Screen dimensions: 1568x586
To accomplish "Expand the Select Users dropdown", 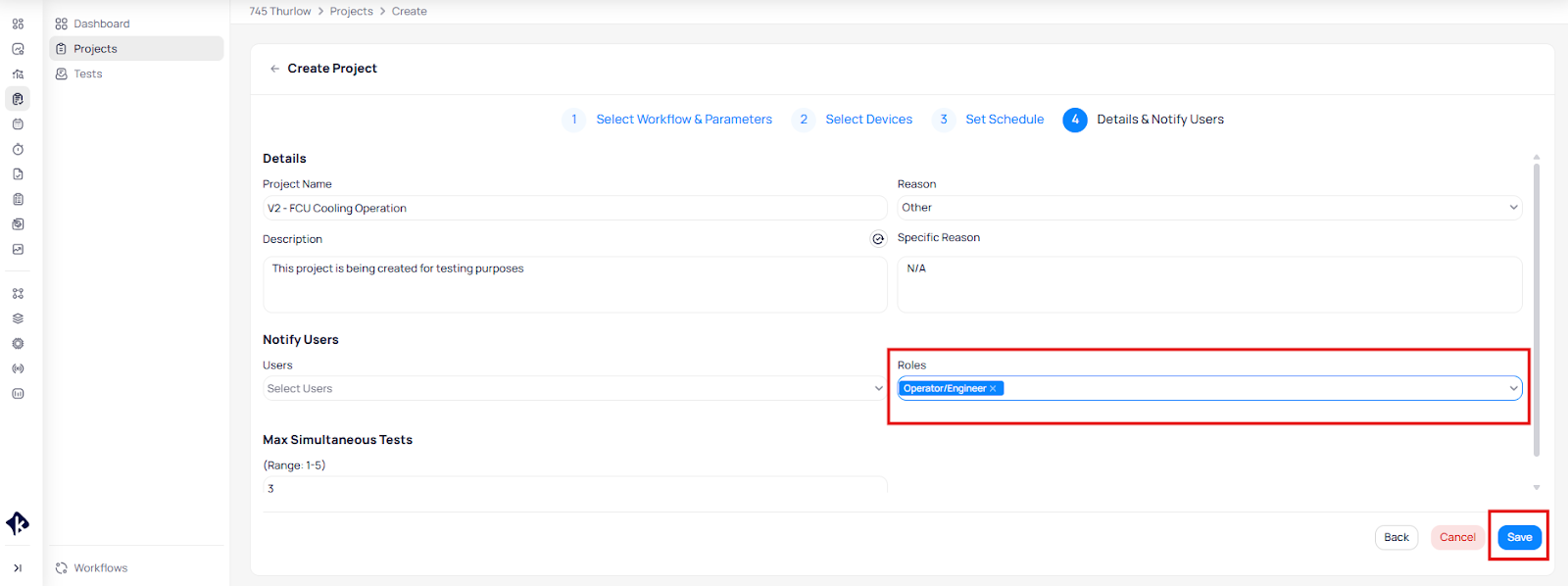I will click(573, 389).
